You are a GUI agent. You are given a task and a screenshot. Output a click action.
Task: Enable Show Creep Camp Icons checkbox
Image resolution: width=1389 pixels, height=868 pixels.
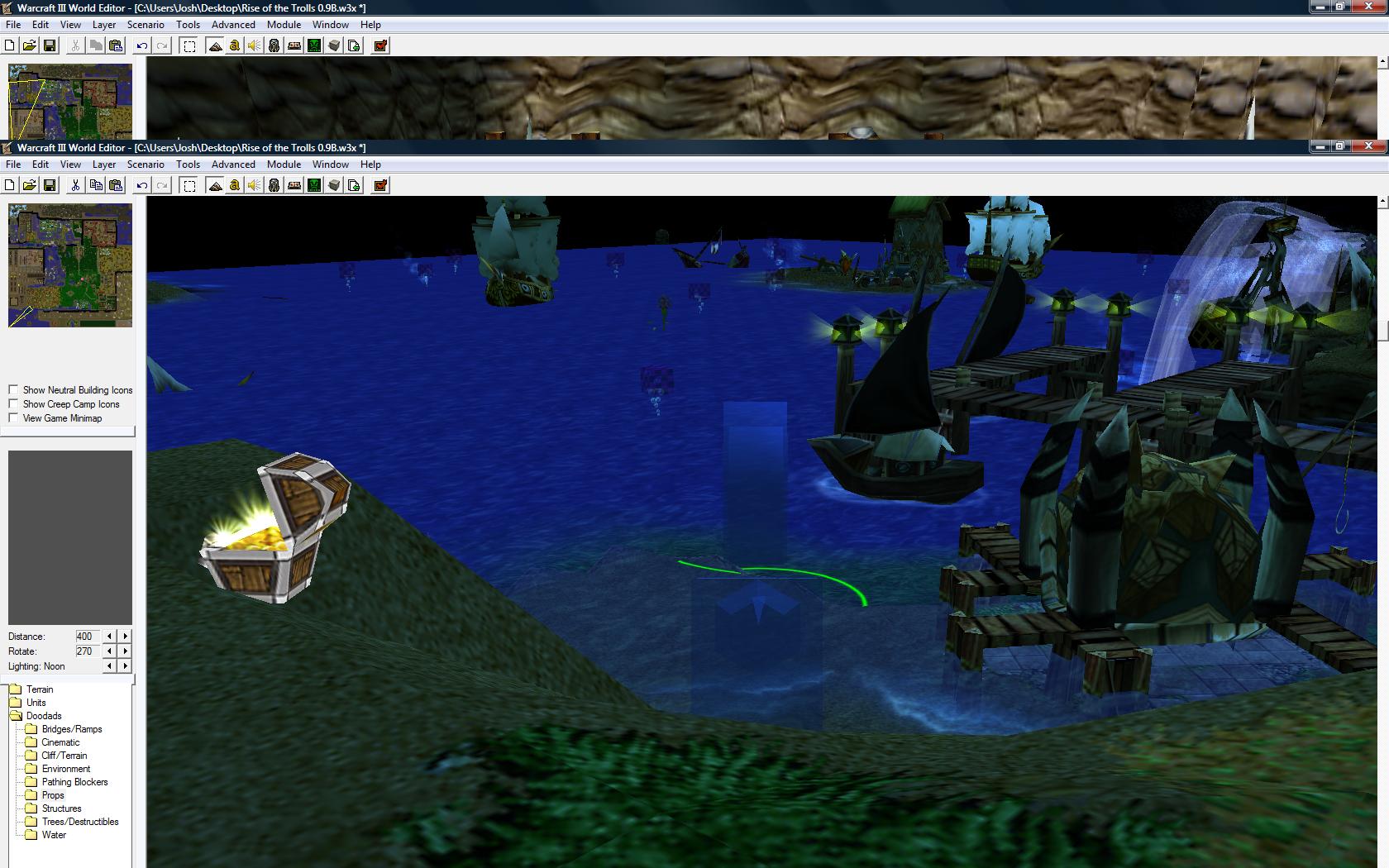point(13,403)
